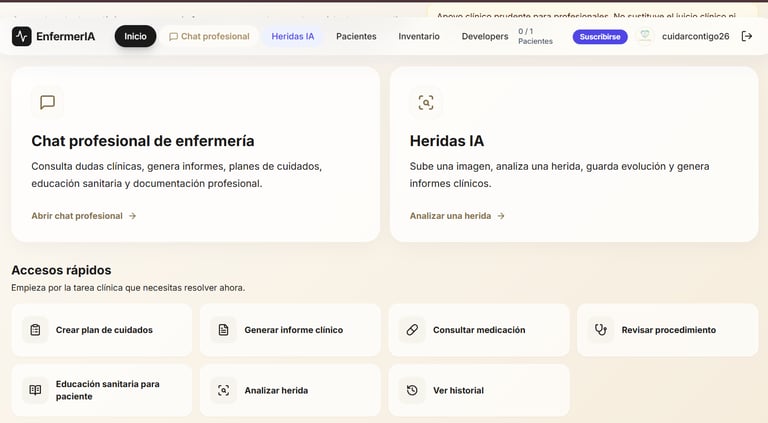This screenshot has width=768, height=423.
Task: Click the Suscribirse button
Action: click(x=600, y=37)
